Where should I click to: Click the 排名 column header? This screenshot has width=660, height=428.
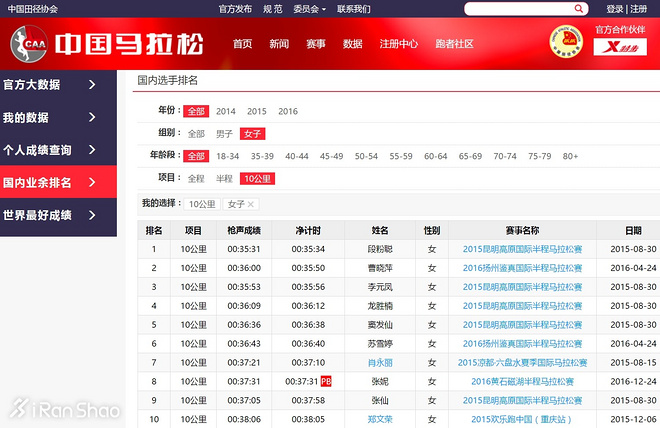point(154,231)
